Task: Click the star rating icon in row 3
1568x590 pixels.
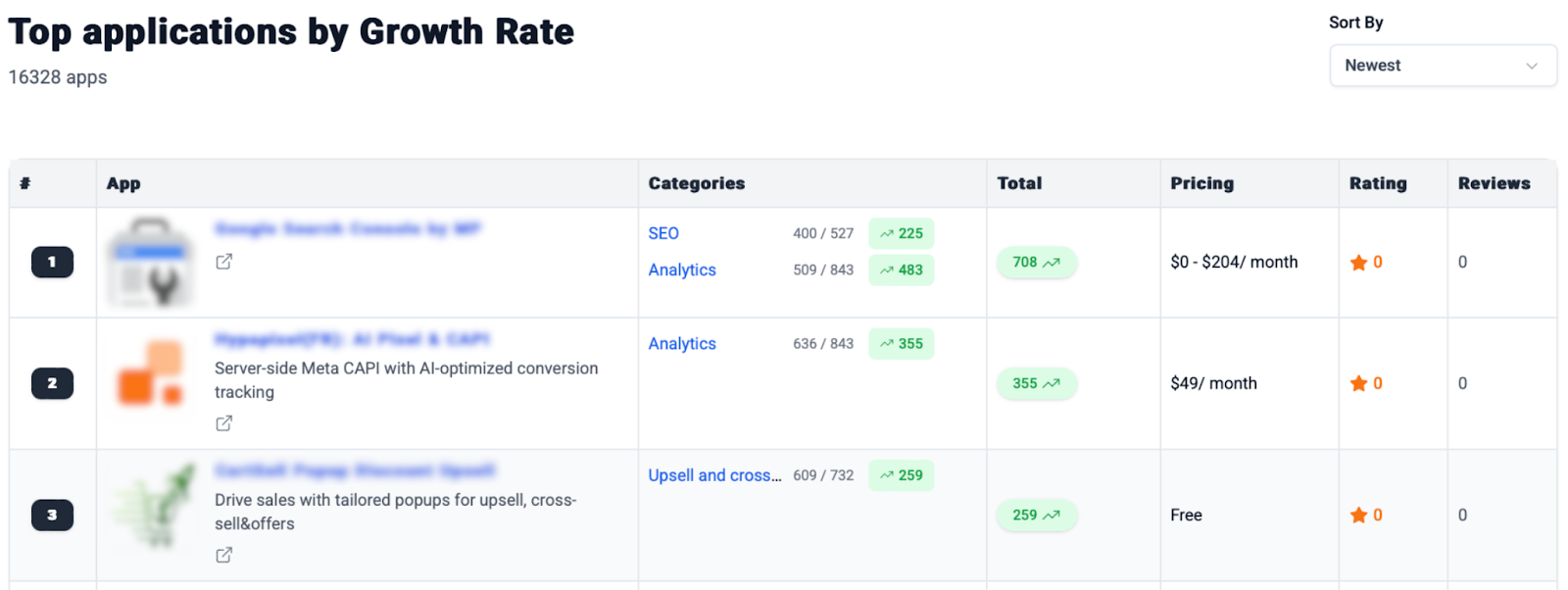Action: 1358,516
